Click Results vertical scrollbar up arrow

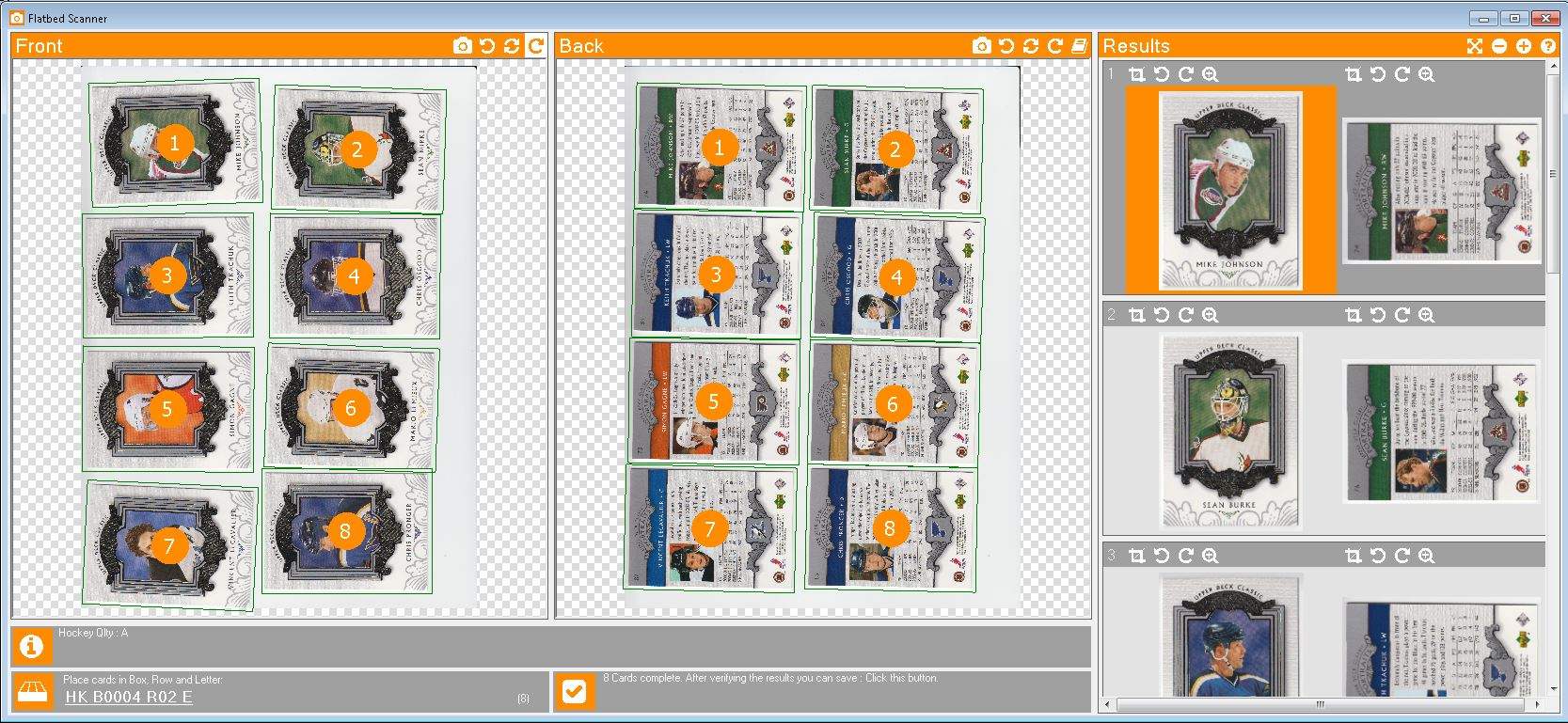[1552, 68]
